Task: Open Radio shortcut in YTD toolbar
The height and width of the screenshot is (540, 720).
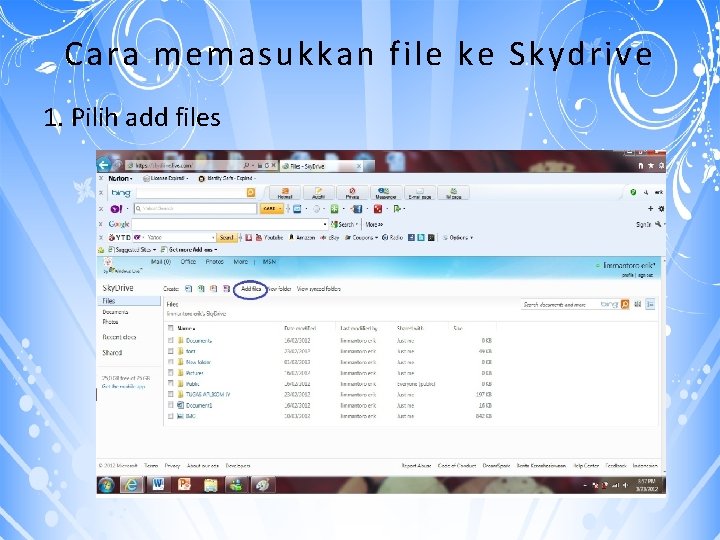Action: click(x=392, y=237)
